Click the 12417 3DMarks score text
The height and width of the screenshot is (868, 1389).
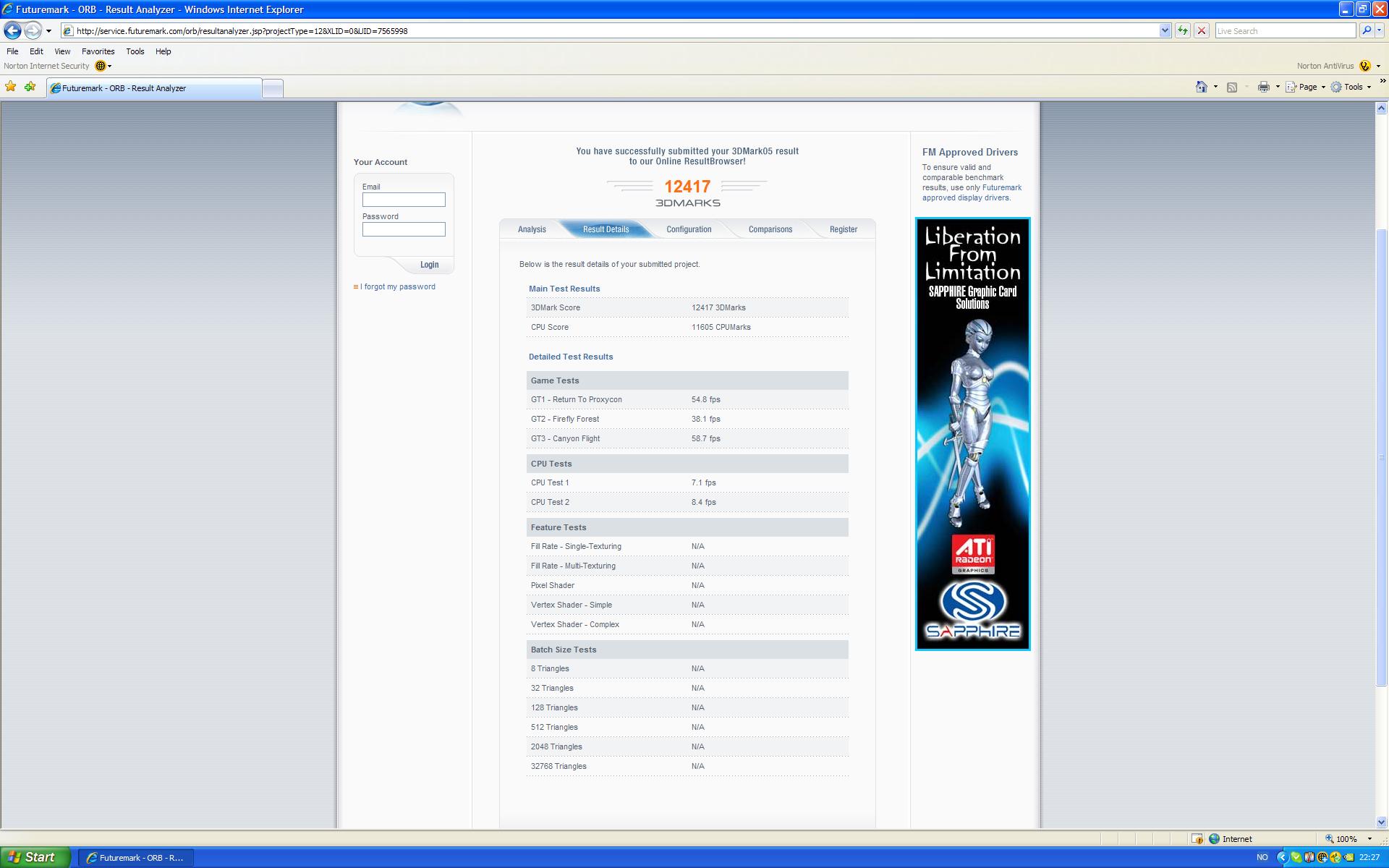pyautogui.click(x=718, y=308)
